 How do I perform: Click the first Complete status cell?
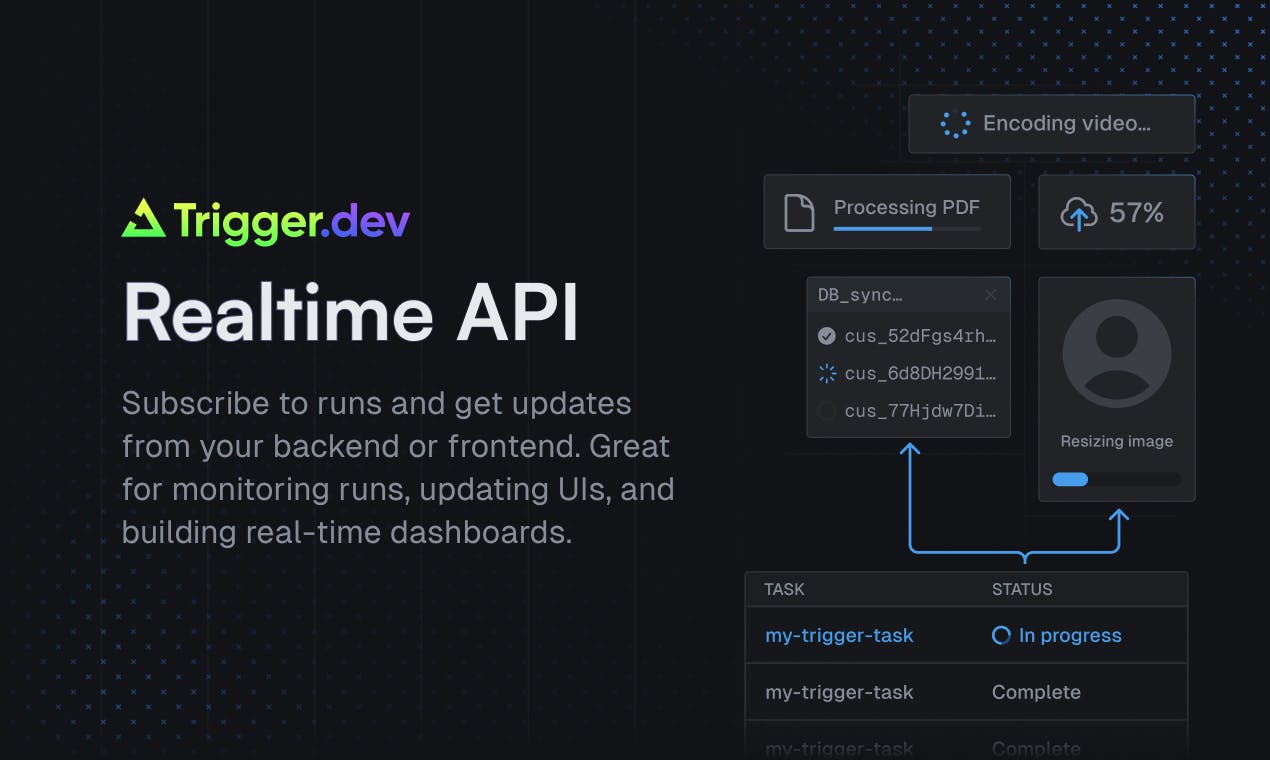pos(1036,692)
